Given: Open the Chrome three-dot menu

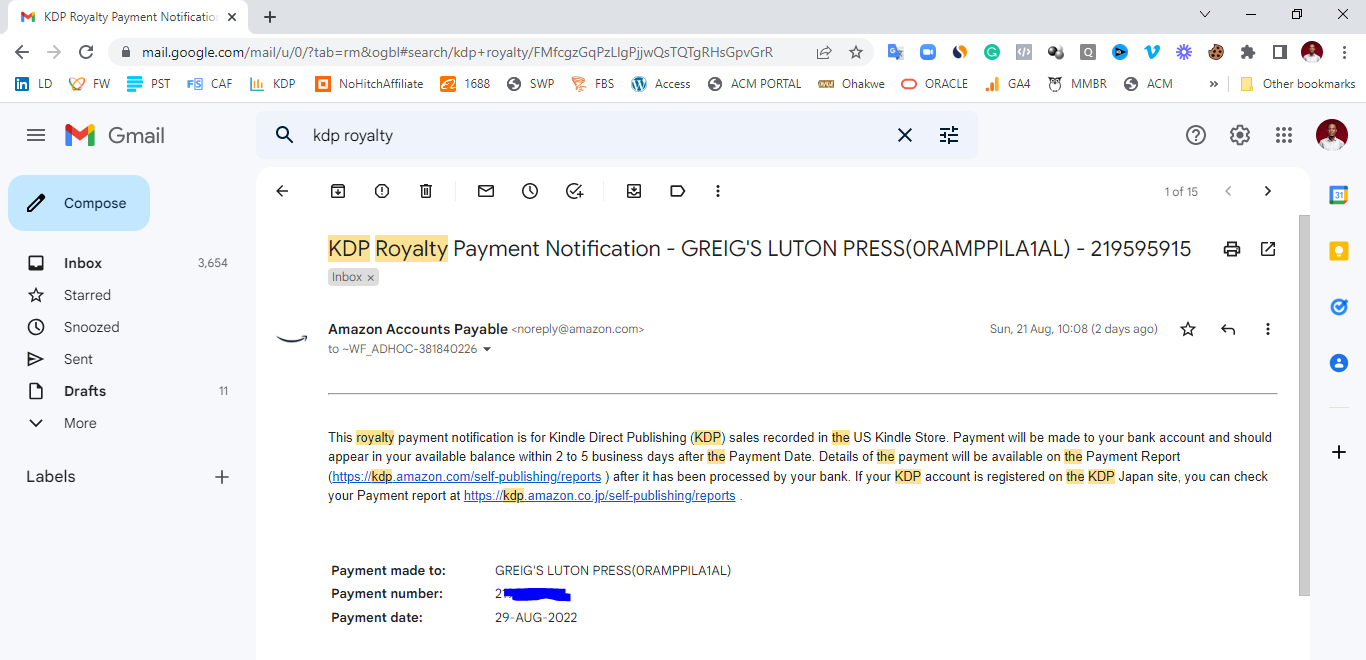Looking at the screenshot, I should coord(1344,52).
